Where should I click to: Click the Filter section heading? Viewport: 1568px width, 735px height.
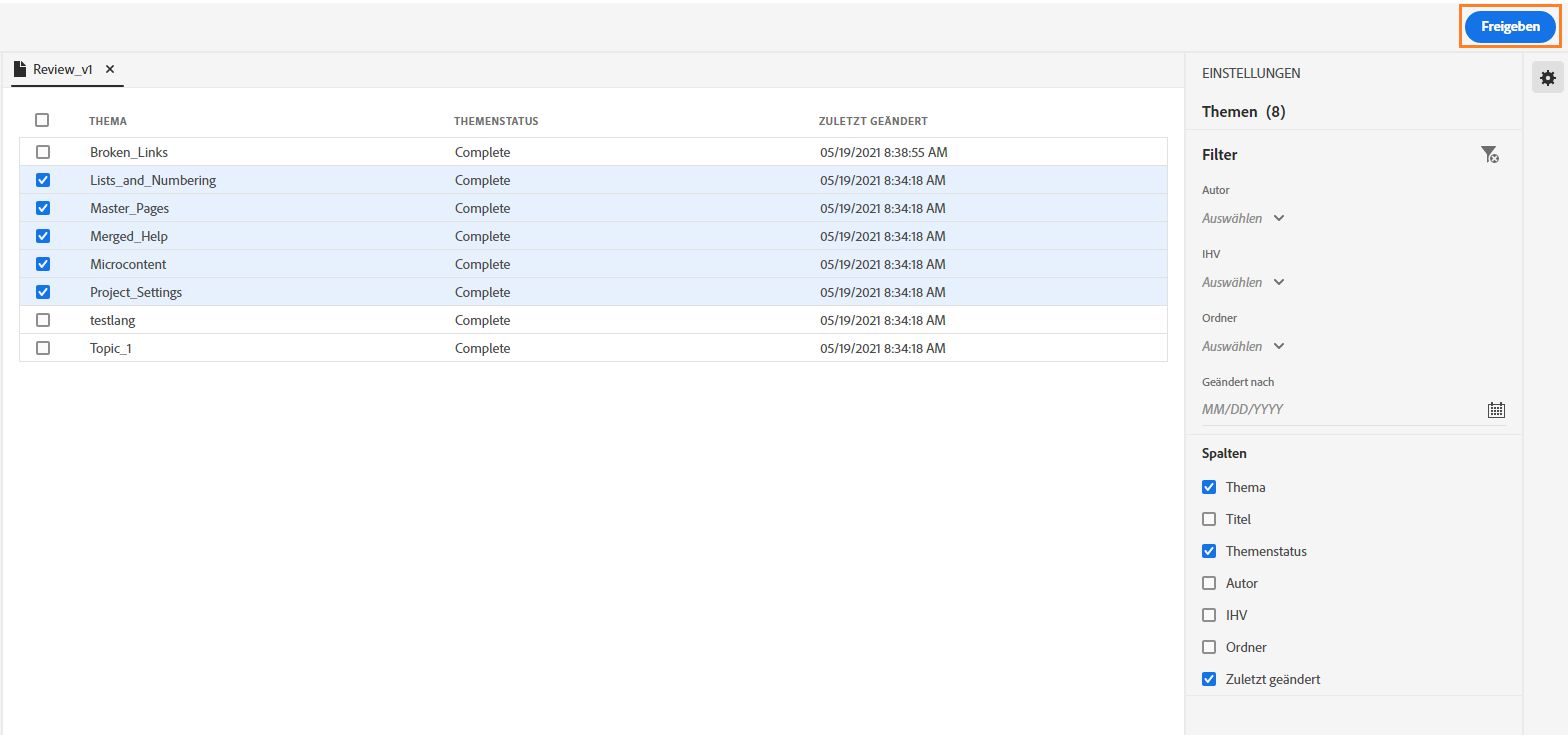(1219, 155)
